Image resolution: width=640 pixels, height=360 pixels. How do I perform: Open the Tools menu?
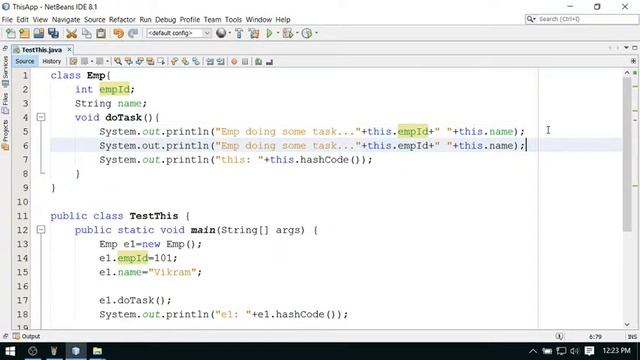233,20
